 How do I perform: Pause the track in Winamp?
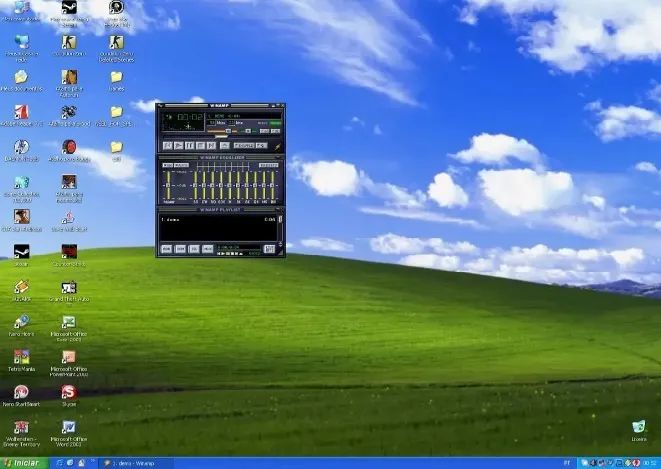190,145
